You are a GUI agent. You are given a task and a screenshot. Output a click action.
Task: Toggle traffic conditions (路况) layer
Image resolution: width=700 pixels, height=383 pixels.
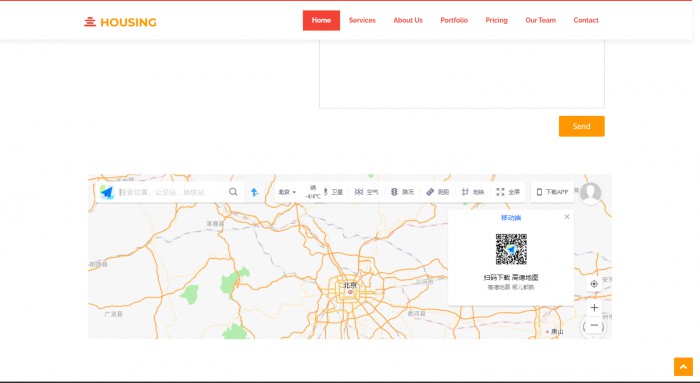click(x=402, y=192)
